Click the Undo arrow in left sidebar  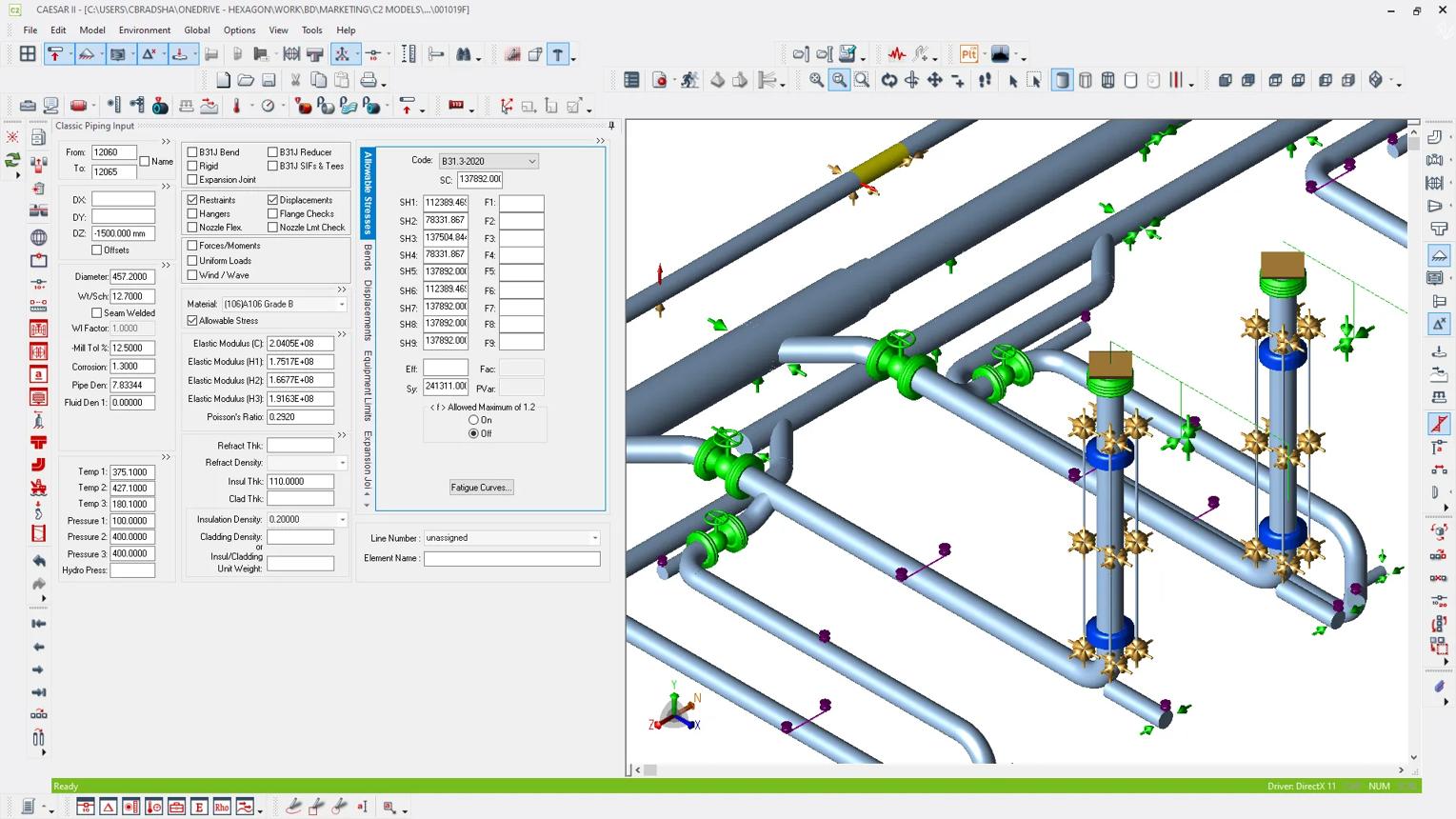pyautogui.click(x=38, y=561)
